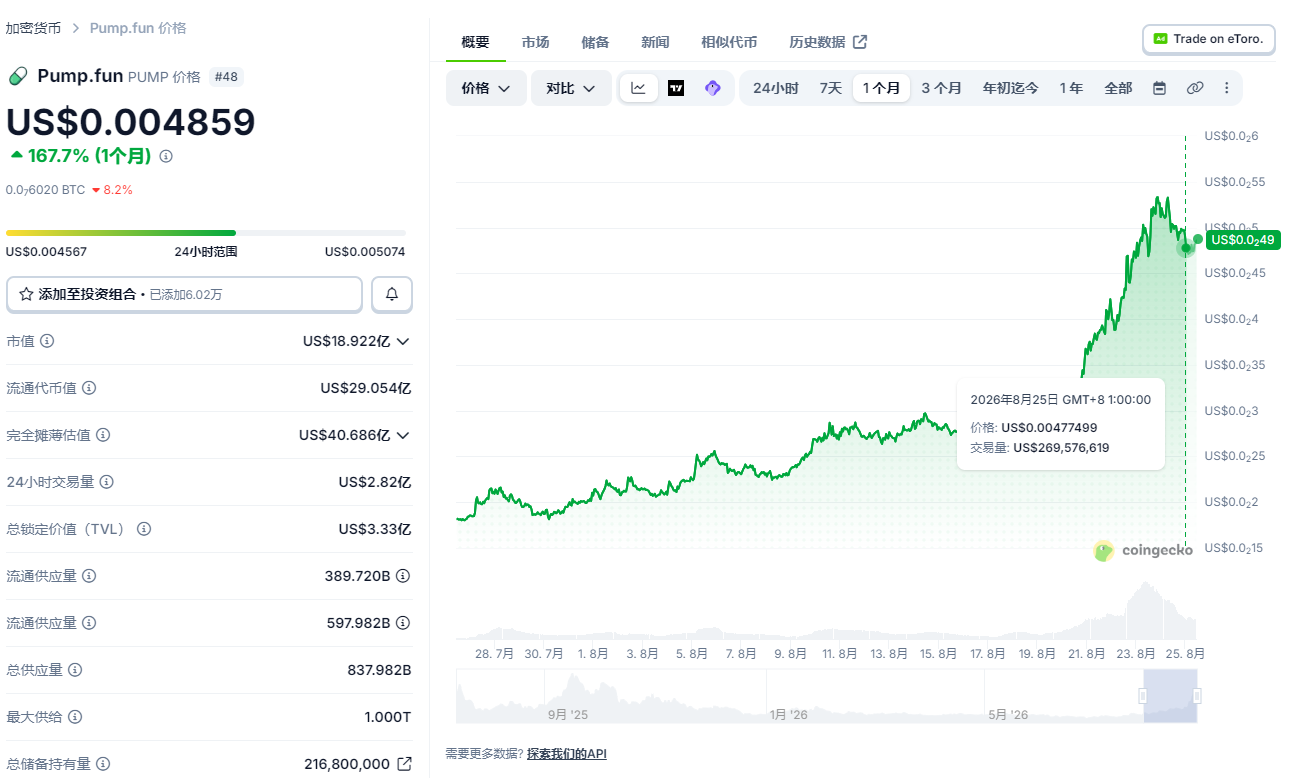1300x778 pixels.
Task: Open external link icon next to 216,800,000
Action: click(404, 764)
